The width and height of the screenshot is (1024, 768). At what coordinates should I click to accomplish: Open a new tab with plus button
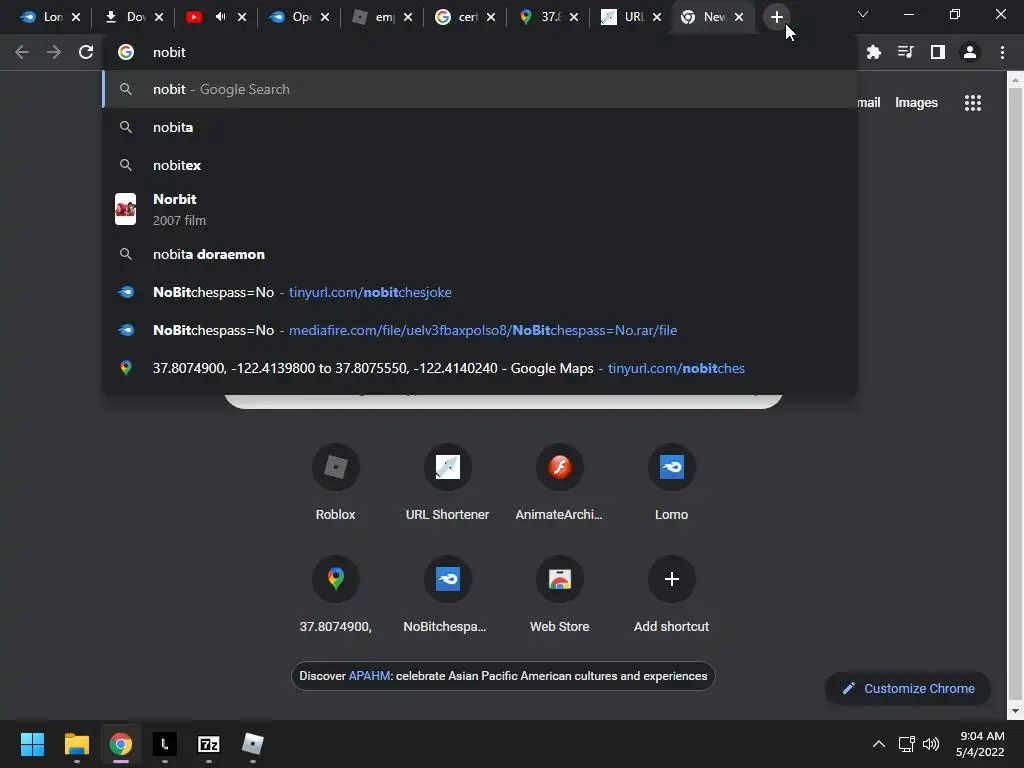click(776, 17)
